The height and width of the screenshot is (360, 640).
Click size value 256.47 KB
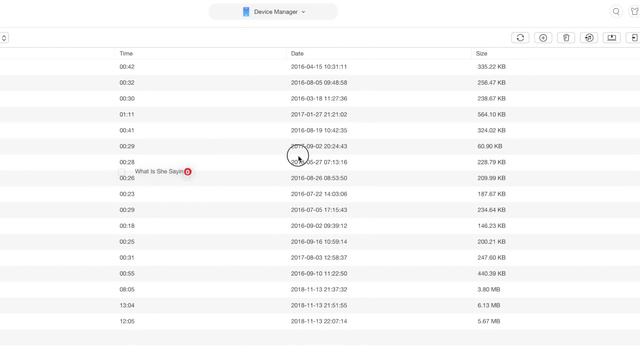coord(491,82)
